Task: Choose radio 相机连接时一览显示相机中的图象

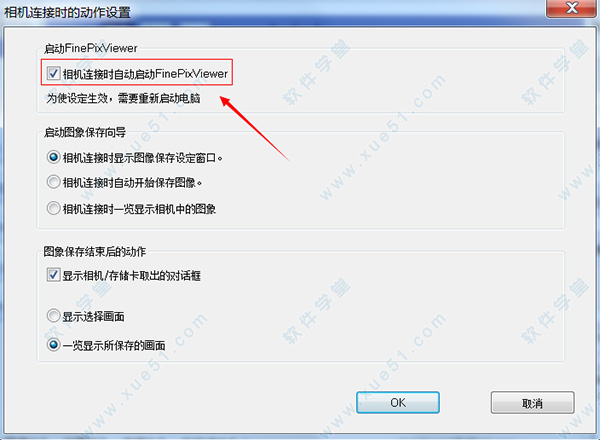Action: [x=53, y=208]
